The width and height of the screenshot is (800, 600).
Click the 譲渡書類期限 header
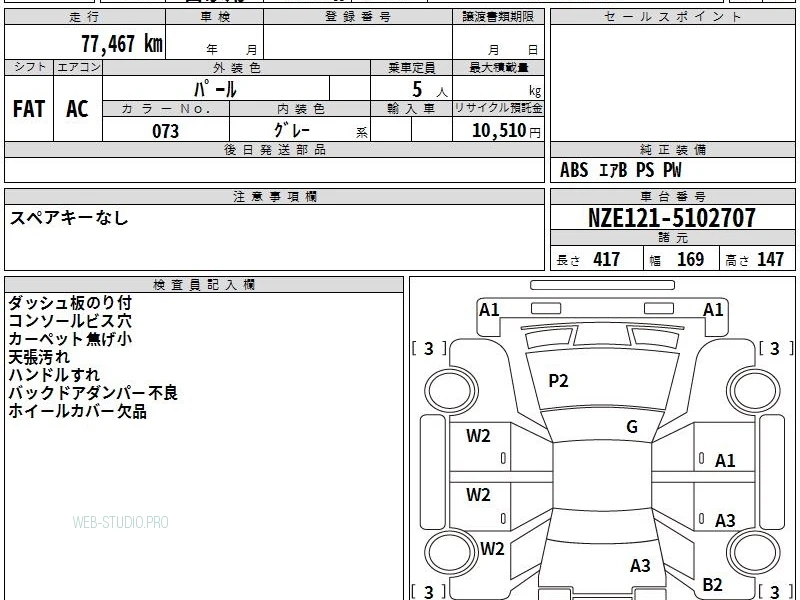point(498,17)
